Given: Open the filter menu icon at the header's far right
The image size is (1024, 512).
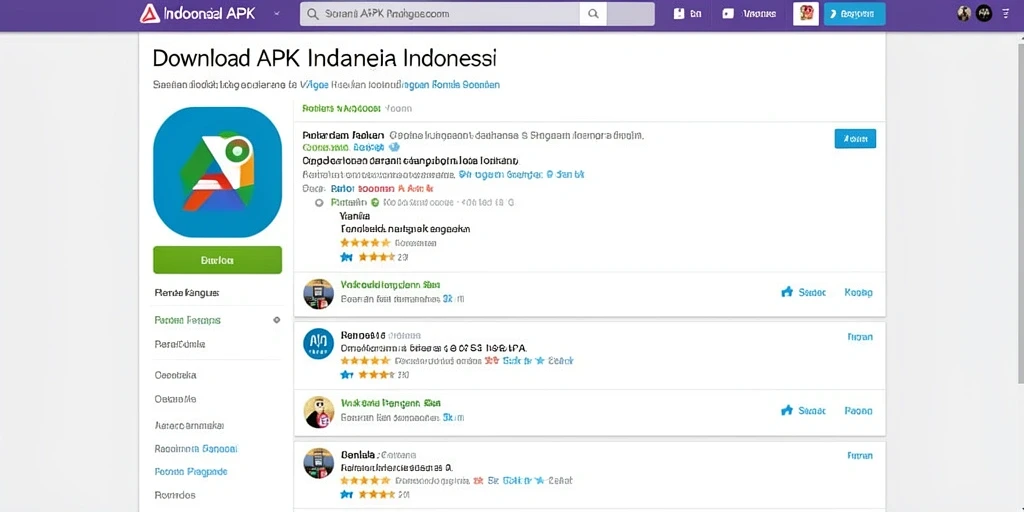Looking at the screenshot, I should (x=1005, y=13).
